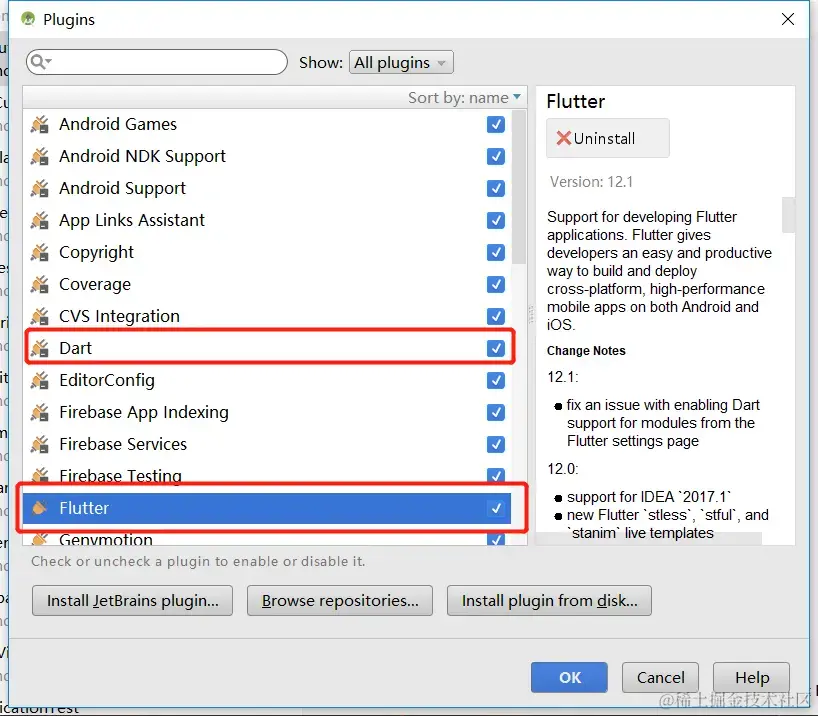Screen dimensions: 818x716
Task: Click the Cancel button
Action: (660, 677)
